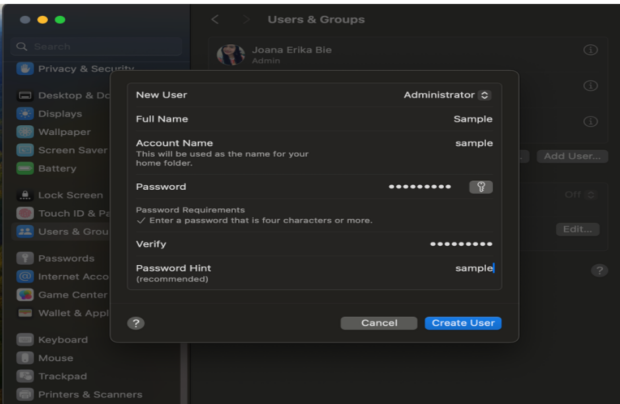Click the password key assistant icon

tap(481, 187)
